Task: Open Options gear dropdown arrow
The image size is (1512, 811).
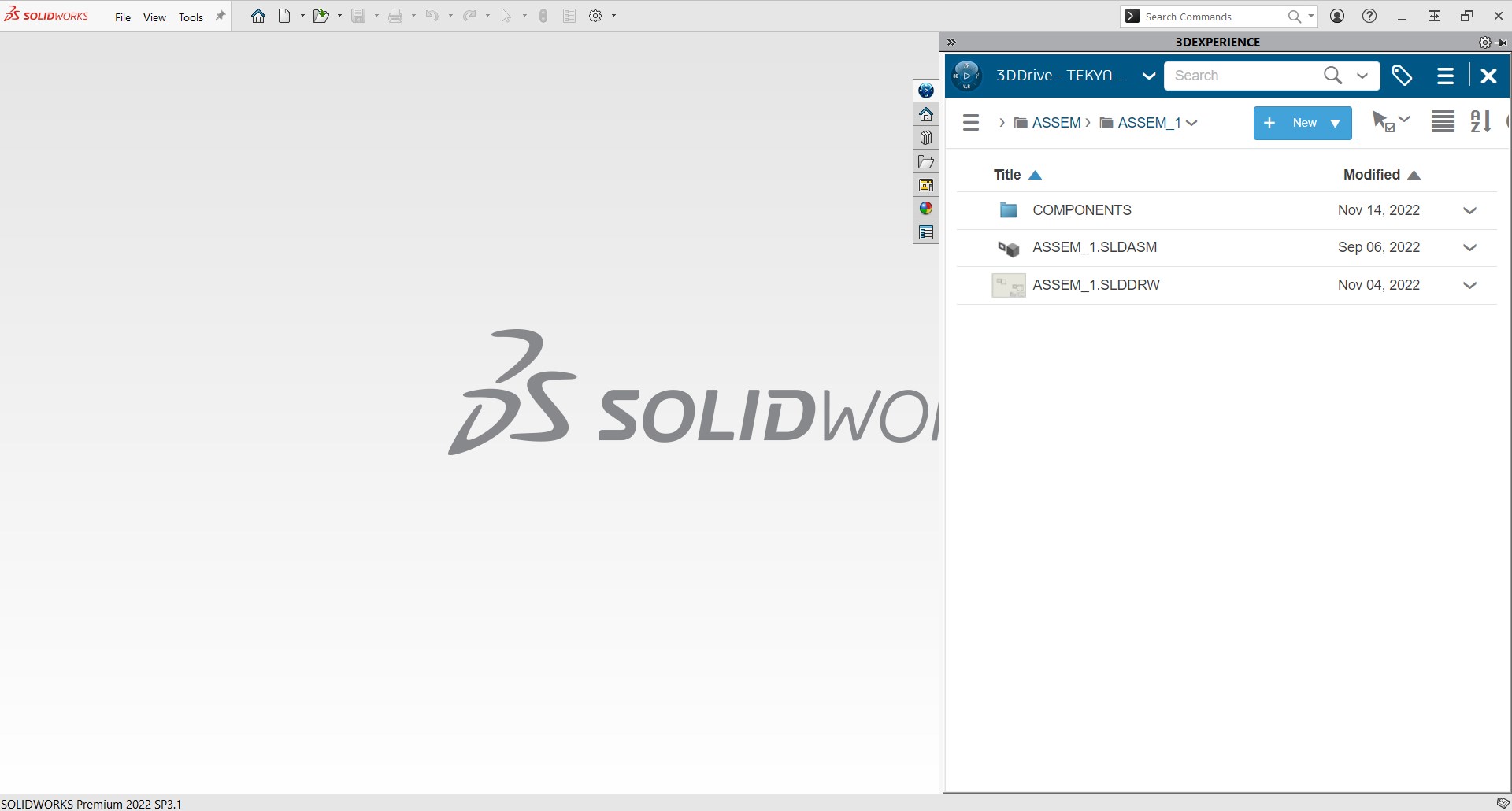Action: [613, 16]
